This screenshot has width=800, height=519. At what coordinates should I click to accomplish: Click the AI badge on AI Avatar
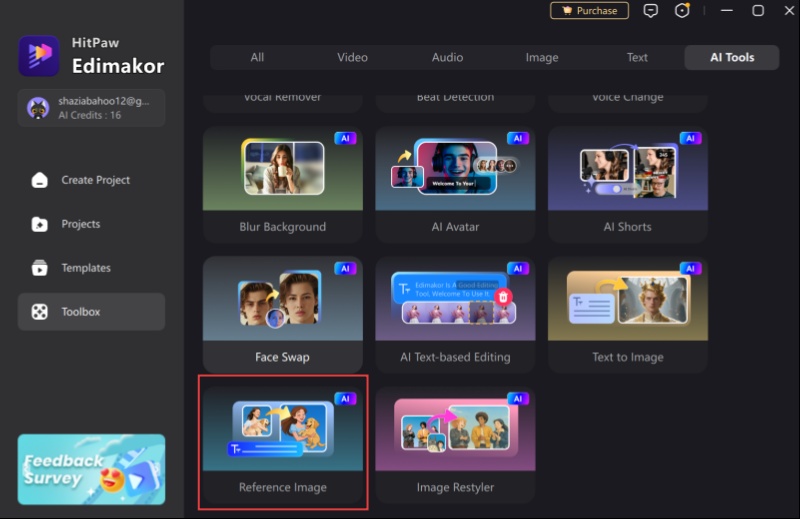518,138
